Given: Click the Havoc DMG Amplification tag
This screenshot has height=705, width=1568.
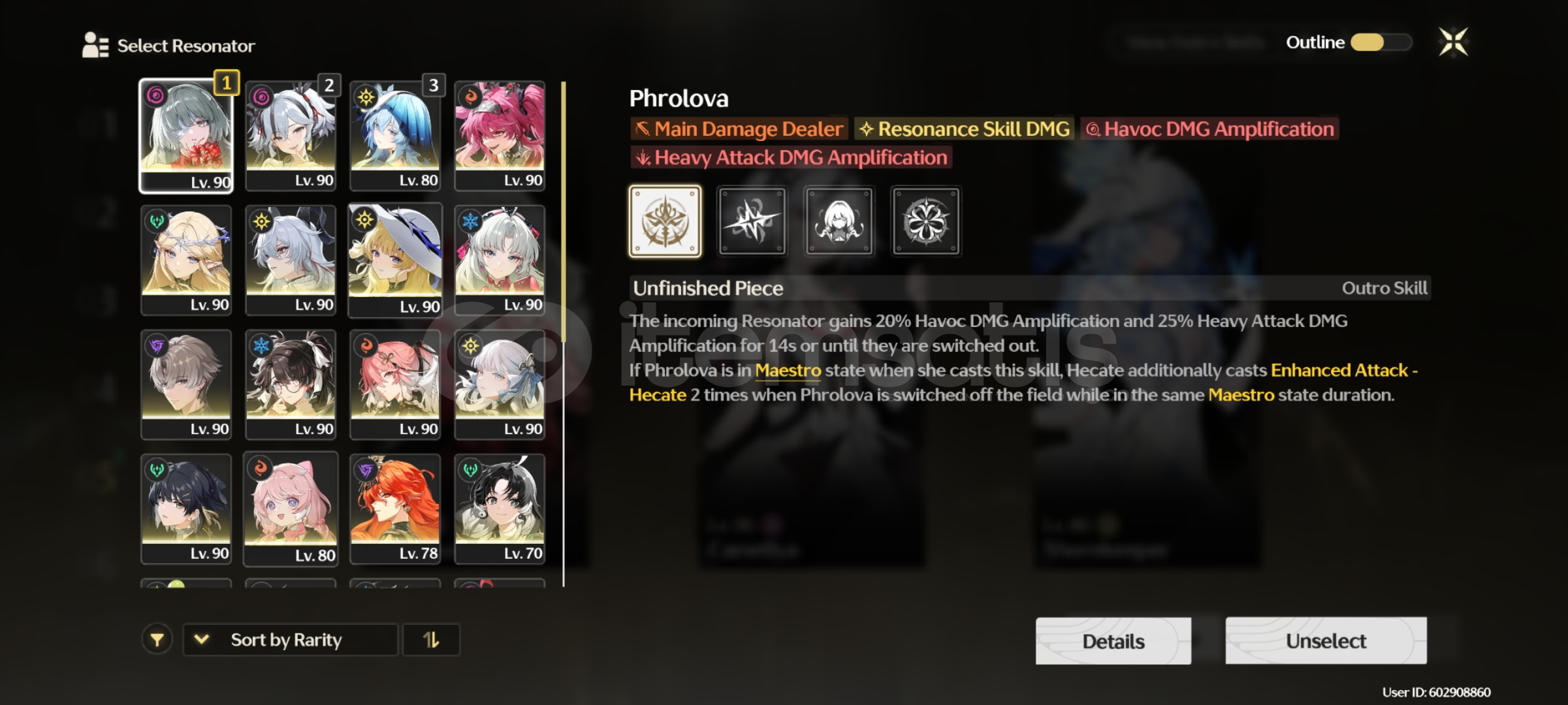Looking at the screenshot, I should click(x=1209, y=129).
